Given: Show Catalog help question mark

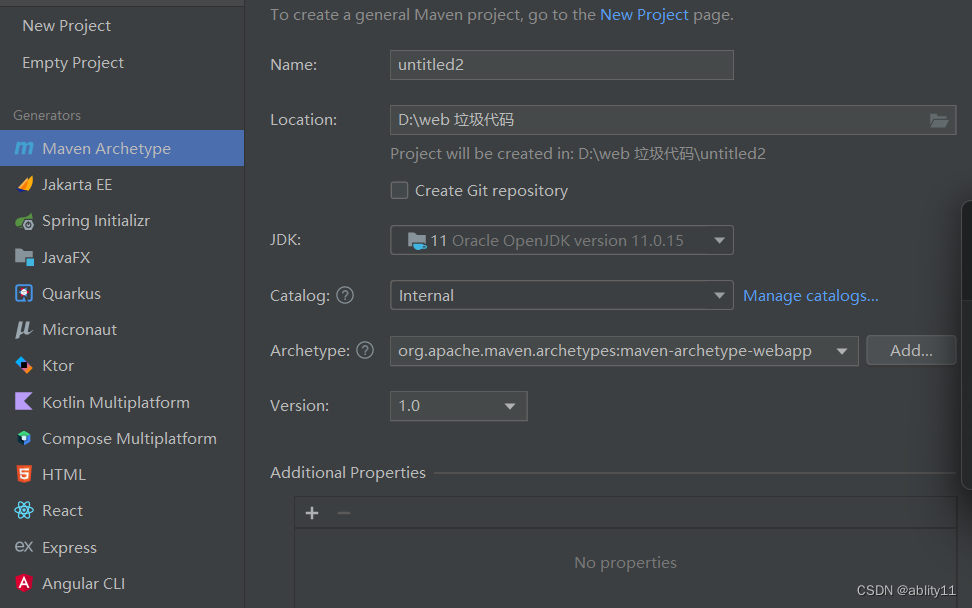Looking at the screenshot, I should pos(345,296).
